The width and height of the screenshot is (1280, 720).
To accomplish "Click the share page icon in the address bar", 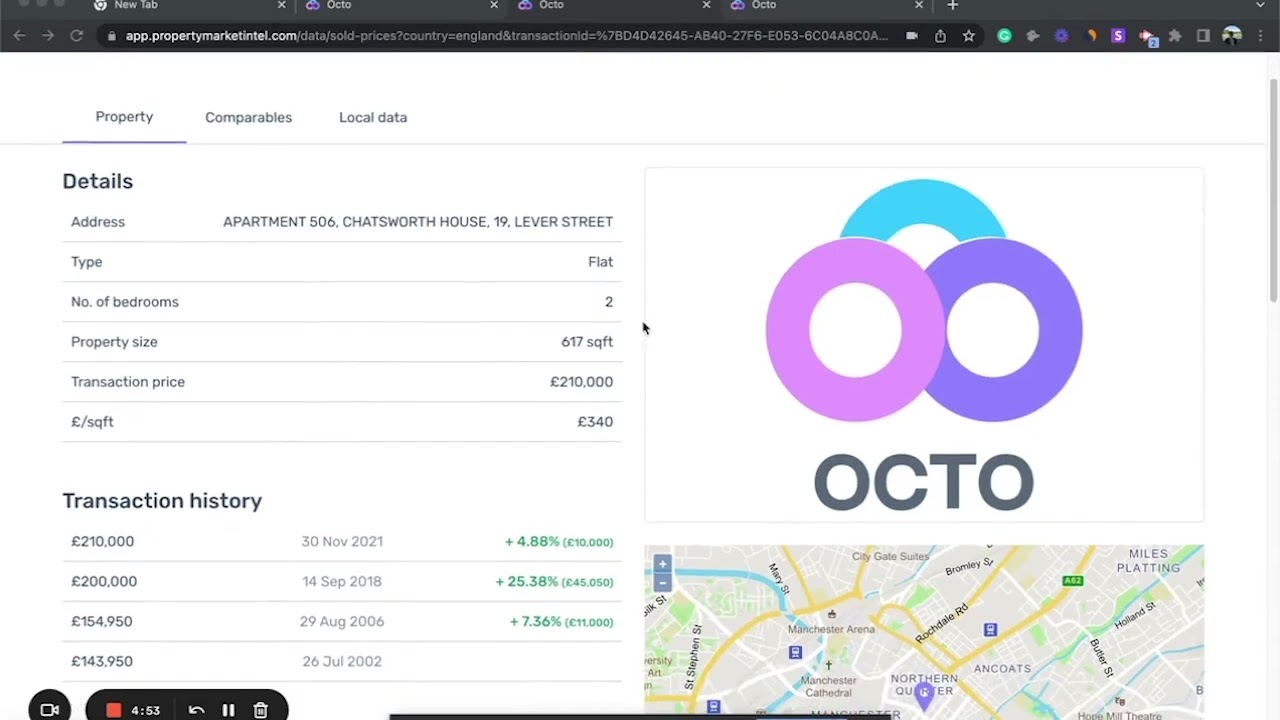I will pos(940,36).
